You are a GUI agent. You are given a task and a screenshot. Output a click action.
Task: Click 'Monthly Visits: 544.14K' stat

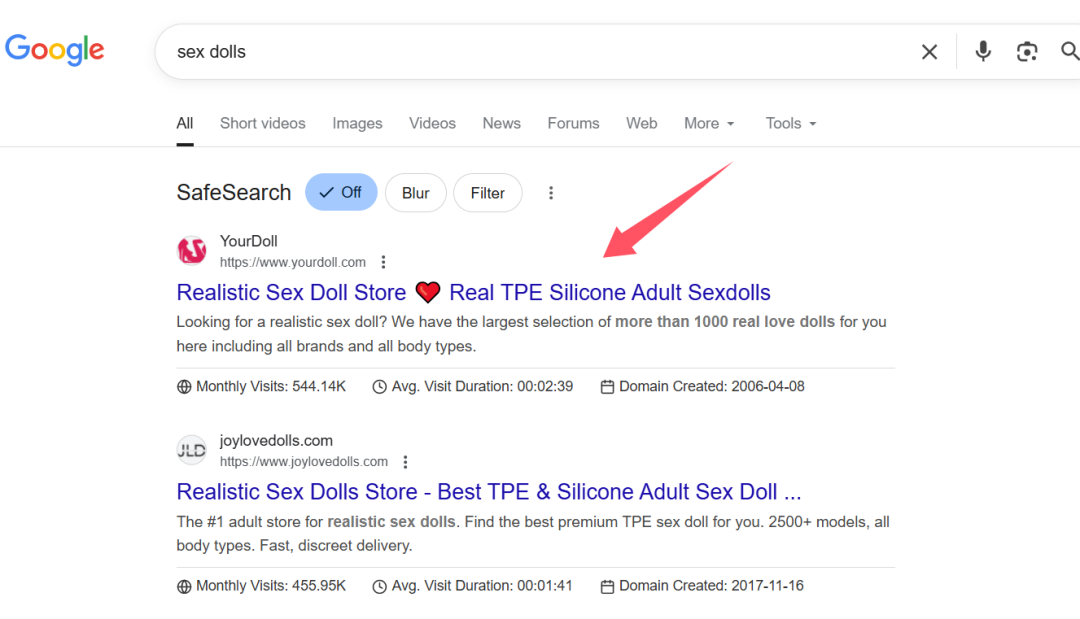(271, 386)
